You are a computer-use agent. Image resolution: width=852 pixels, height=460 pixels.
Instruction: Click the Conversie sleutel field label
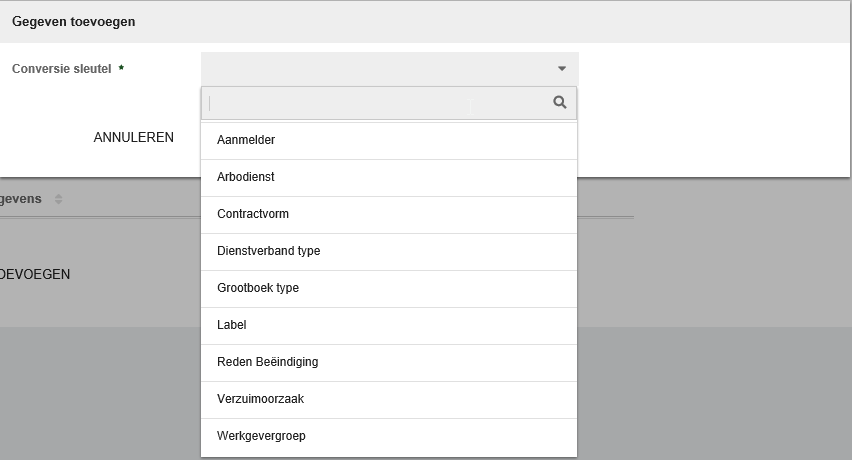coord(61,69)
